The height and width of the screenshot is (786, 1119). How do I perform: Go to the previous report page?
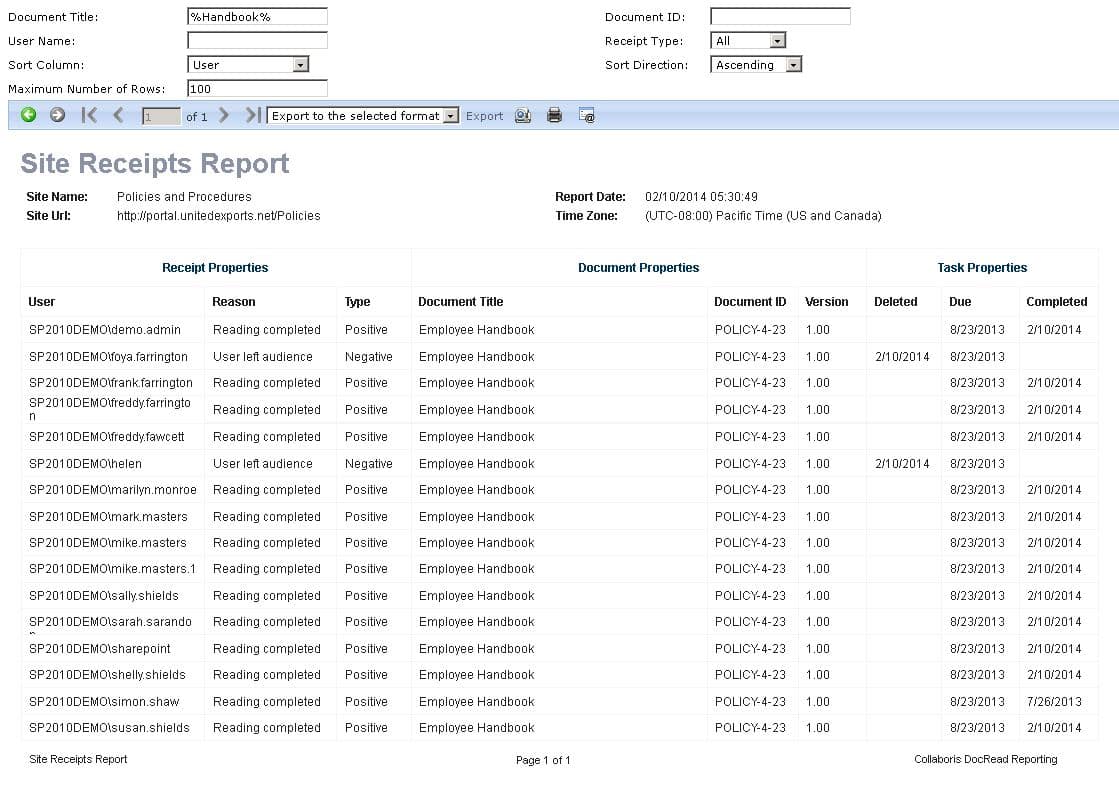pyautogui.click(x=117, y=115)
